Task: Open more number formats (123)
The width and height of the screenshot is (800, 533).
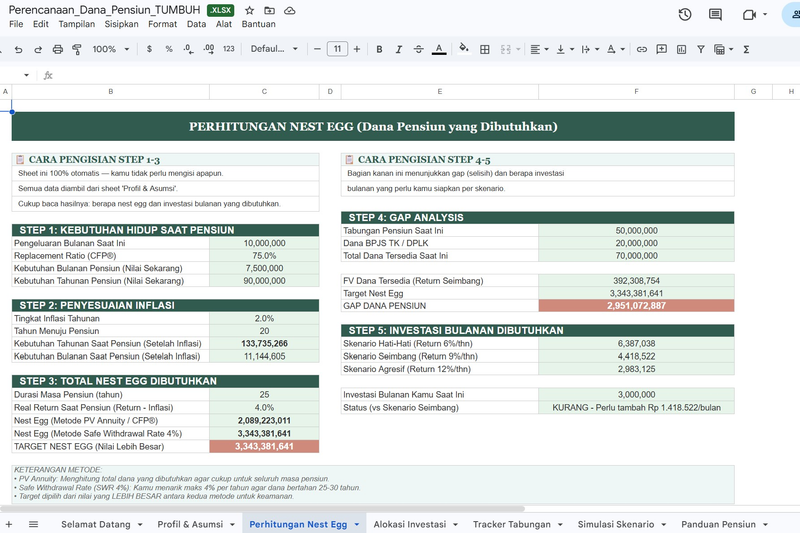Action: (229, 49)
